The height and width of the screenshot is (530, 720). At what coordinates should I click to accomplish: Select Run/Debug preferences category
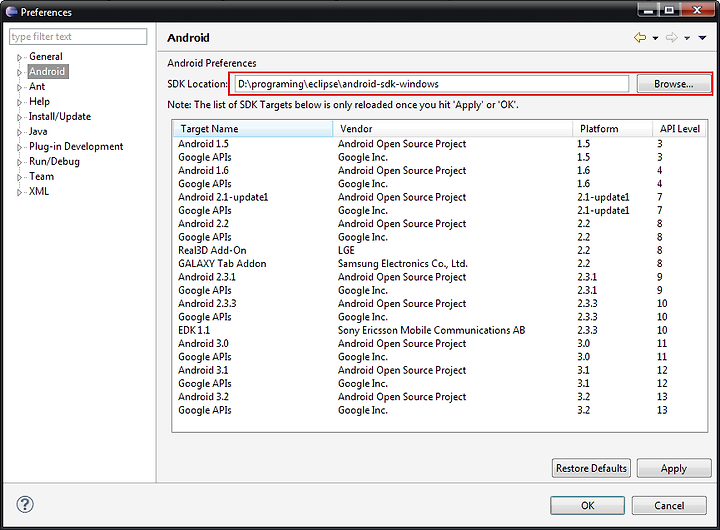pyautogui.click(x=54, y=162)
